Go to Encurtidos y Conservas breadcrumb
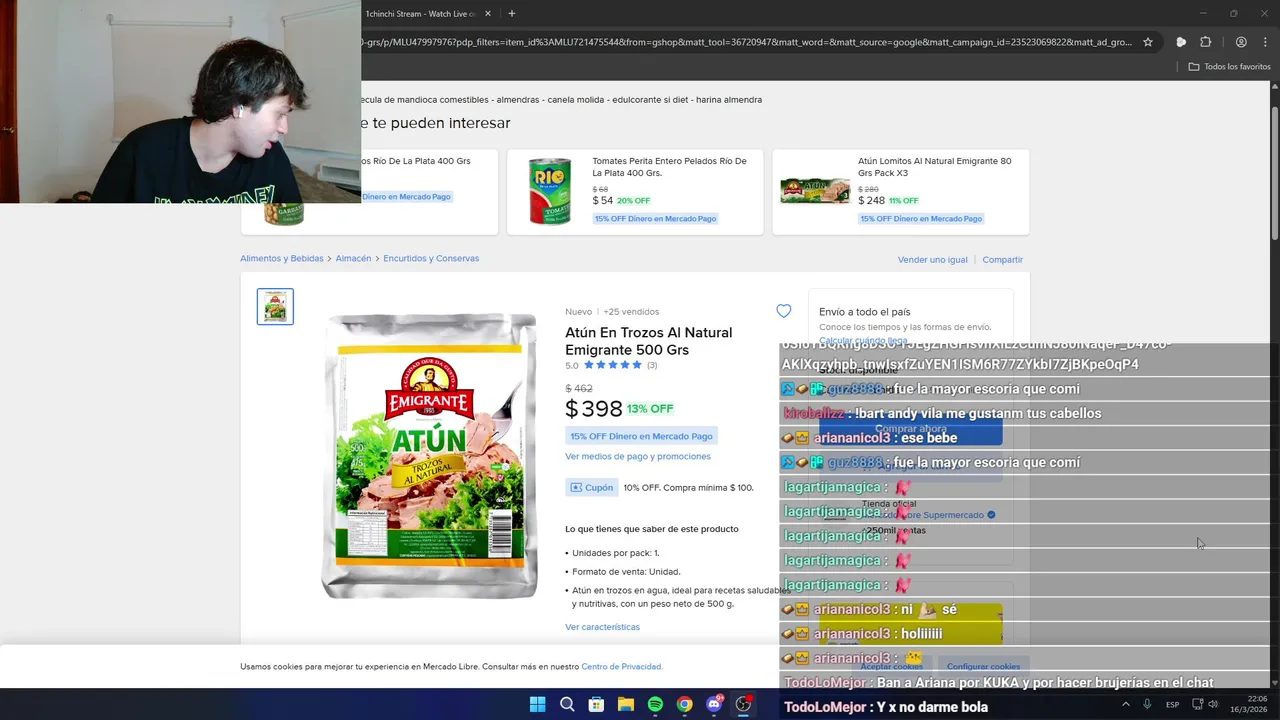The width and height of the screenshot is (1280, 720). pyautogui.click(x=431, y=258)
